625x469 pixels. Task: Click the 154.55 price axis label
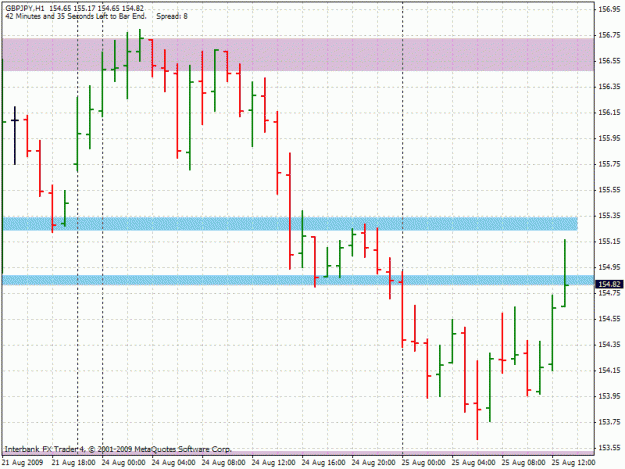pos(609,319)
